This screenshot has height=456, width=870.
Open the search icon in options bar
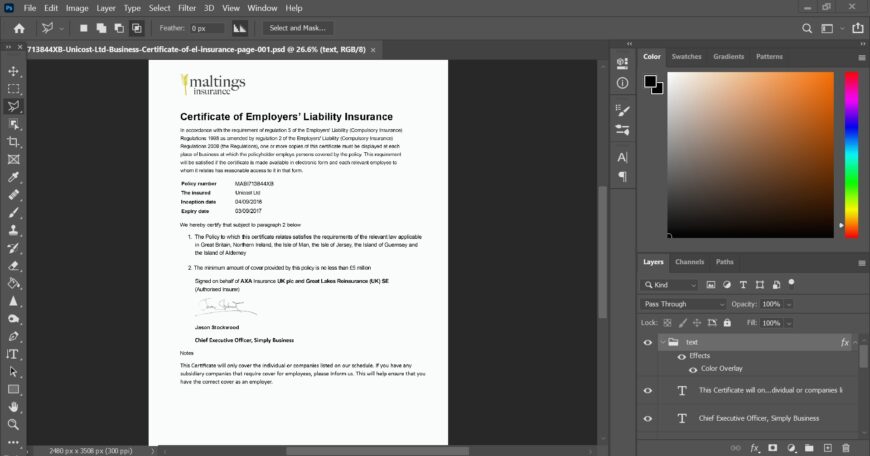tap(807, 28)
